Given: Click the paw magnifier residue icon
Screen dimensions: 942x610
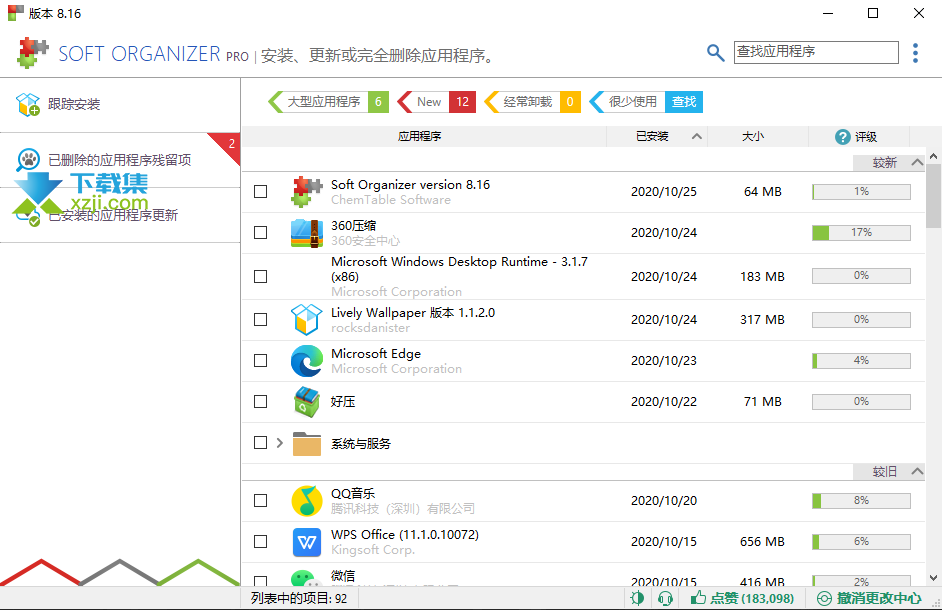Looking at the screenshot, I should point(28,160).
